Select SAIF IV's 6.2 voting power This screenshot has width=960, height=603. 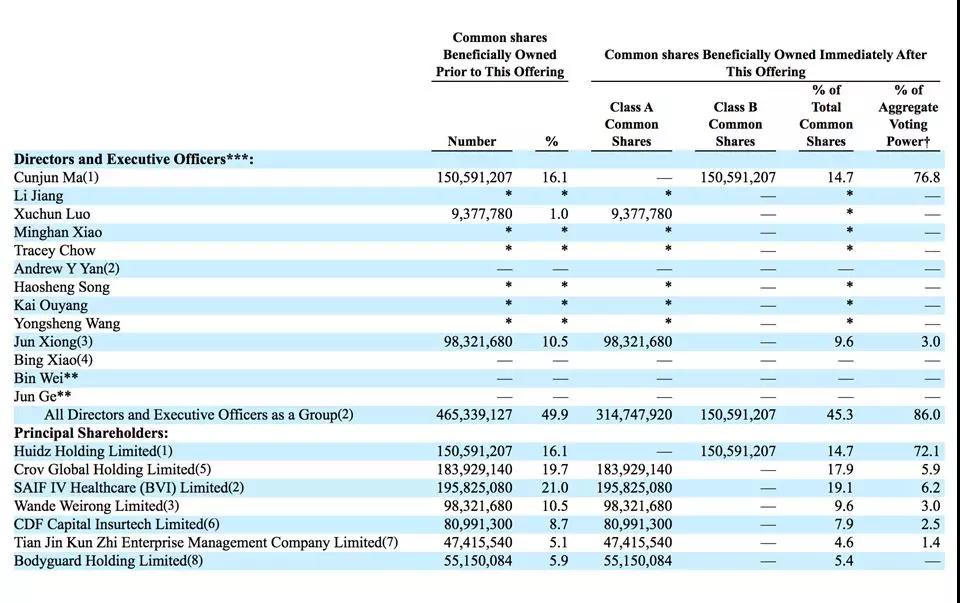pos(930,488)
